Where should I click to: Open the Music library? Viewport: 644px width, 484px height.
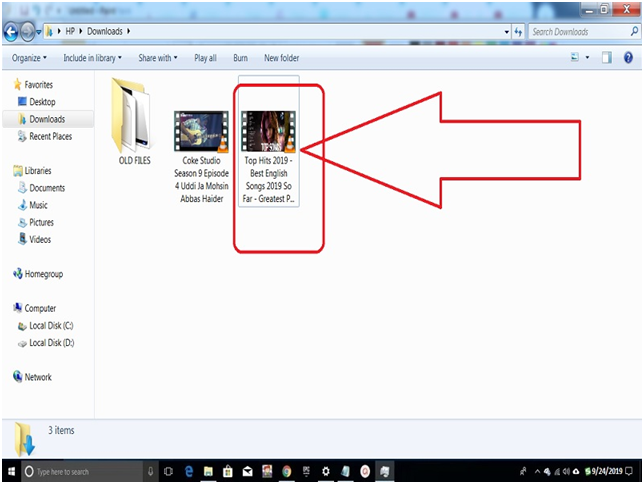38,205
